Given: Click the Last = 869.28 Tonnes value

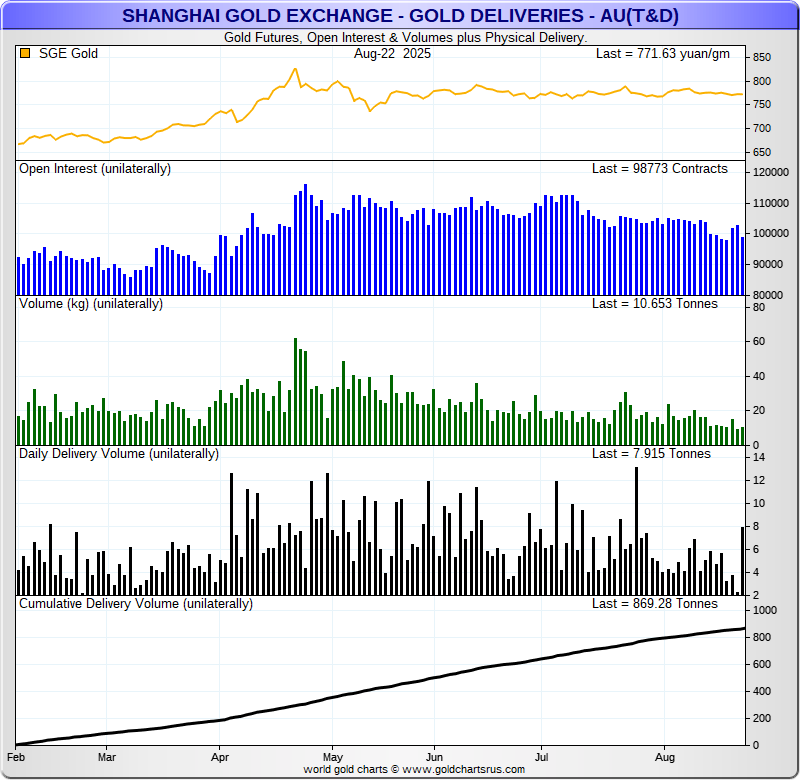Looking at the screenshot, I should pyautogui.click(x=655, y=604).
